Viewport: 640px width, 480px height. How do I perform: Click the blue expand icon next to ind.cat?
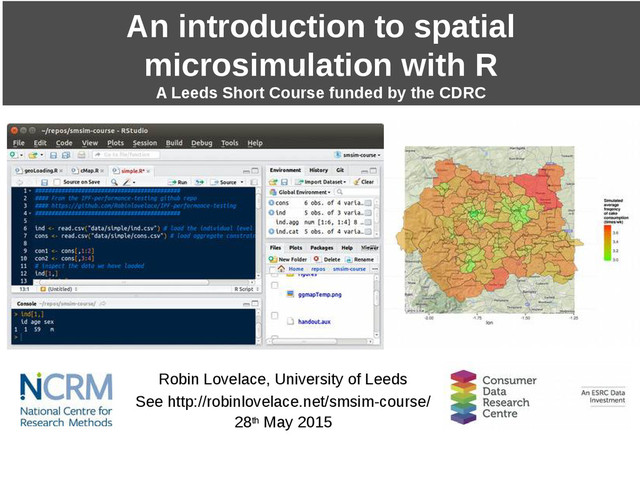[271, 231]
